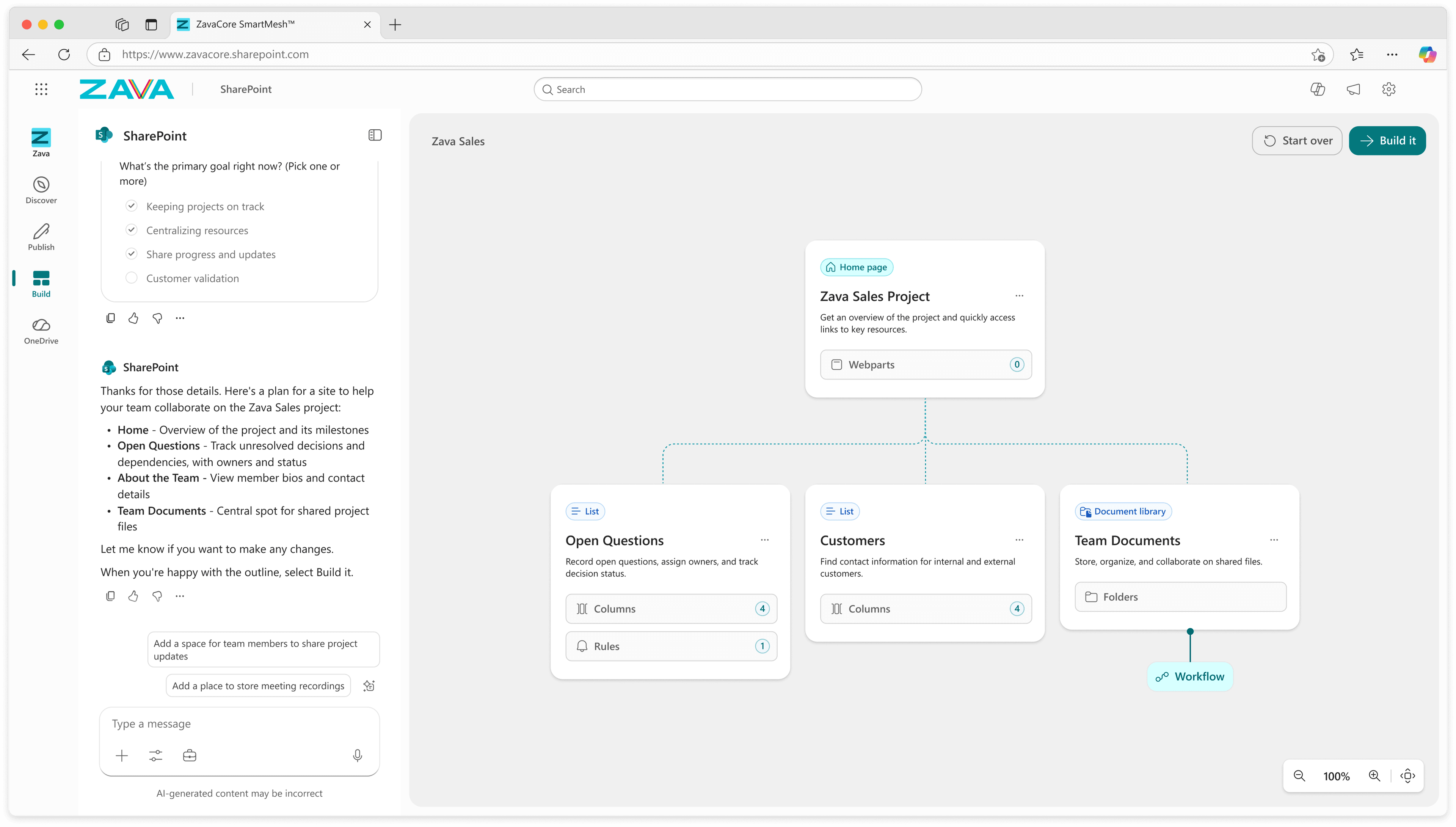
Task: Open the sliders options icon in message box
Action: click(x=155, y=755)
